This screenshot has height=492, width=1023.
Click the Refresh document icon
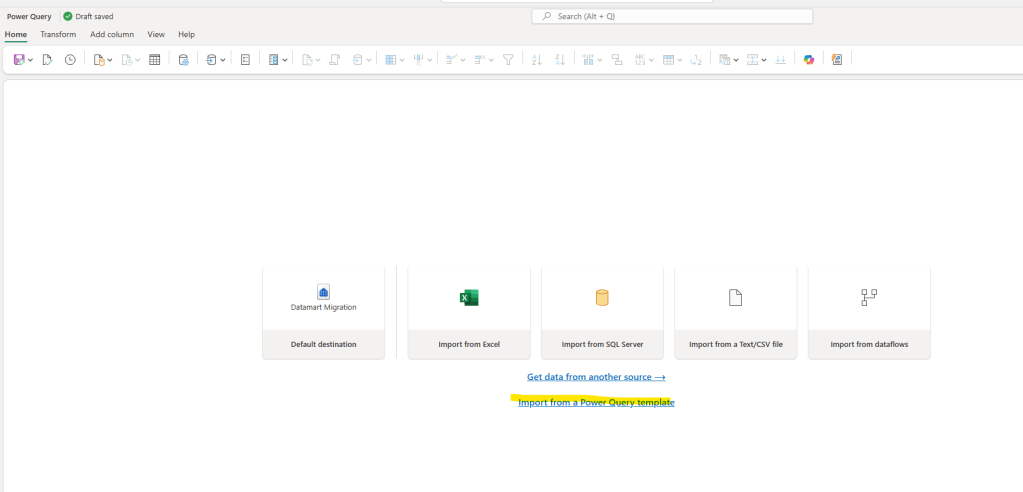click(307, 59)
